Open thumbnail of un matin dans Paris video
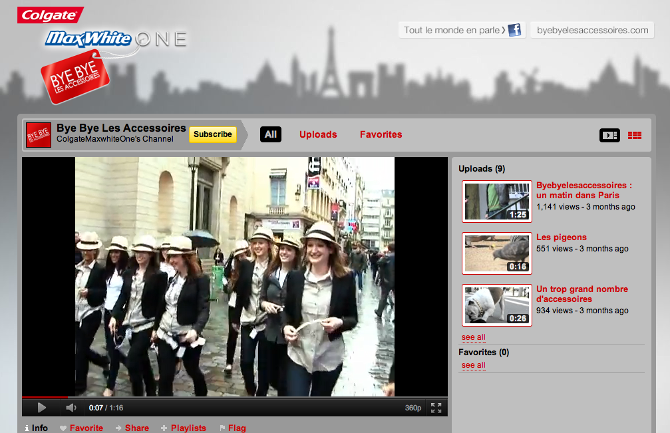Image resolution: width=670 pixels, height=433 pixels. click(x=497, y=201)
